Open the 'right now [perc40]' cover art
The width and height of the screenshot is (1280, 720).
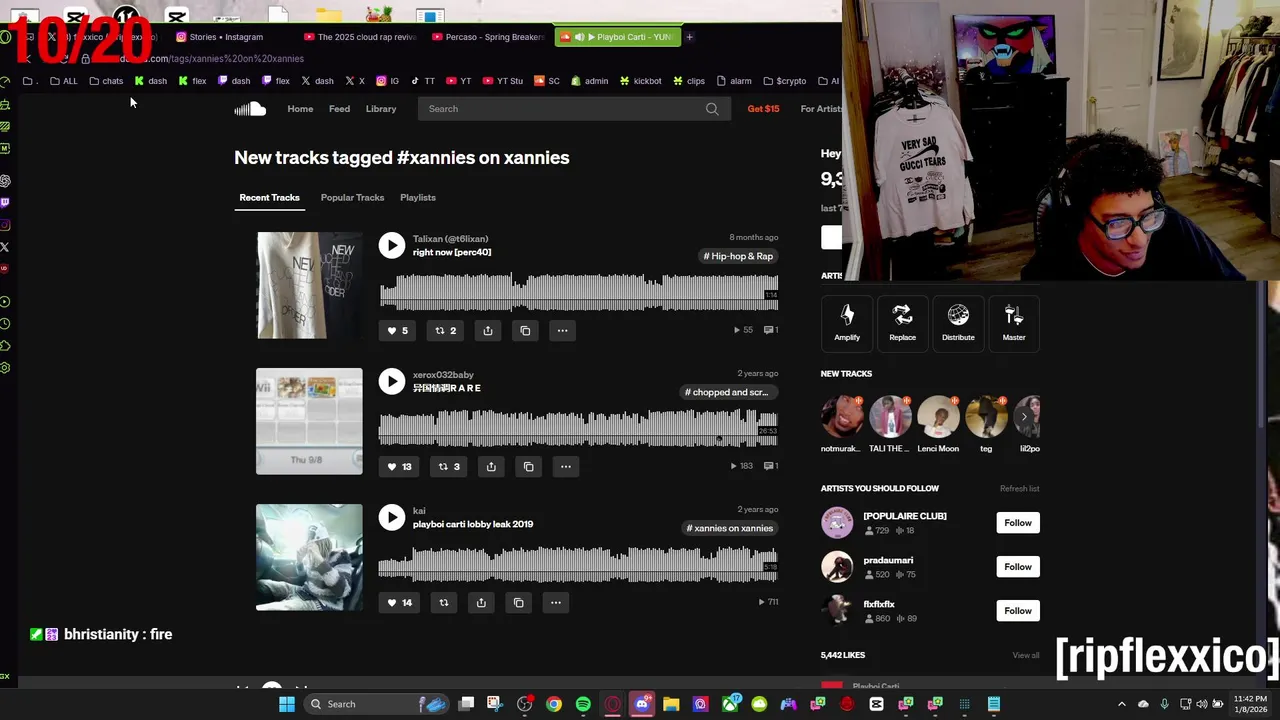[x=309, y=285]
